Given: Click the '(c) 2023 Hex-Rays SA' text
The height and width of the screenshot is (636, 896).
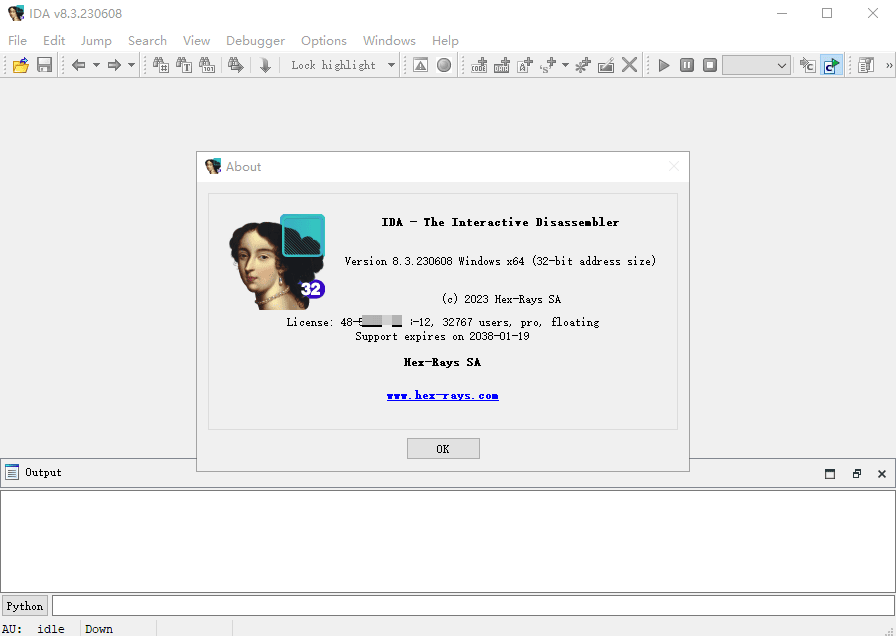Looking at the screenshot, I should click(x=501, y=299).
